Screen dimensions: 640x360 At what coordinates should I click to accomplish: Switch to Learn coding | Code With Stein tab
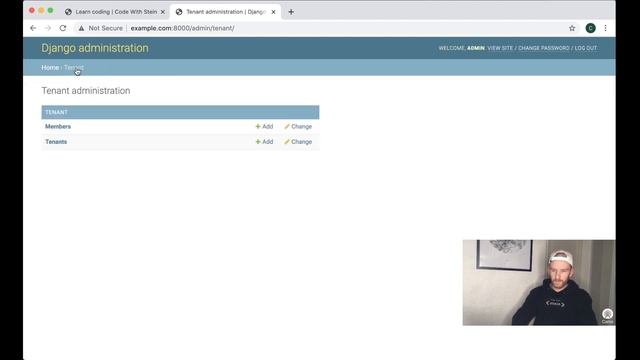point(115,12)
